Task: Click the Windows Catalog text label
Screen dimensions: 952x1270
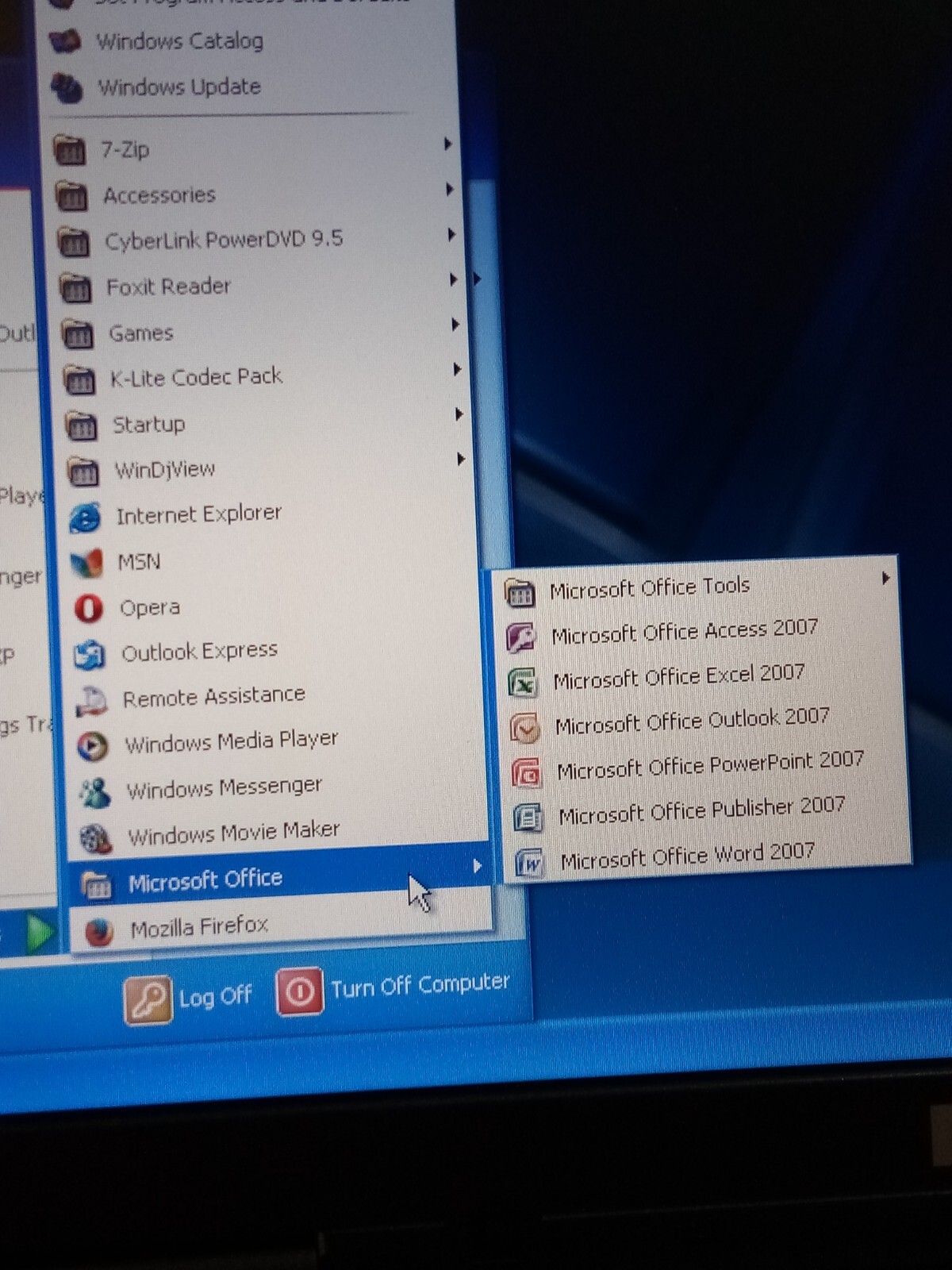Action: point(179,40)
